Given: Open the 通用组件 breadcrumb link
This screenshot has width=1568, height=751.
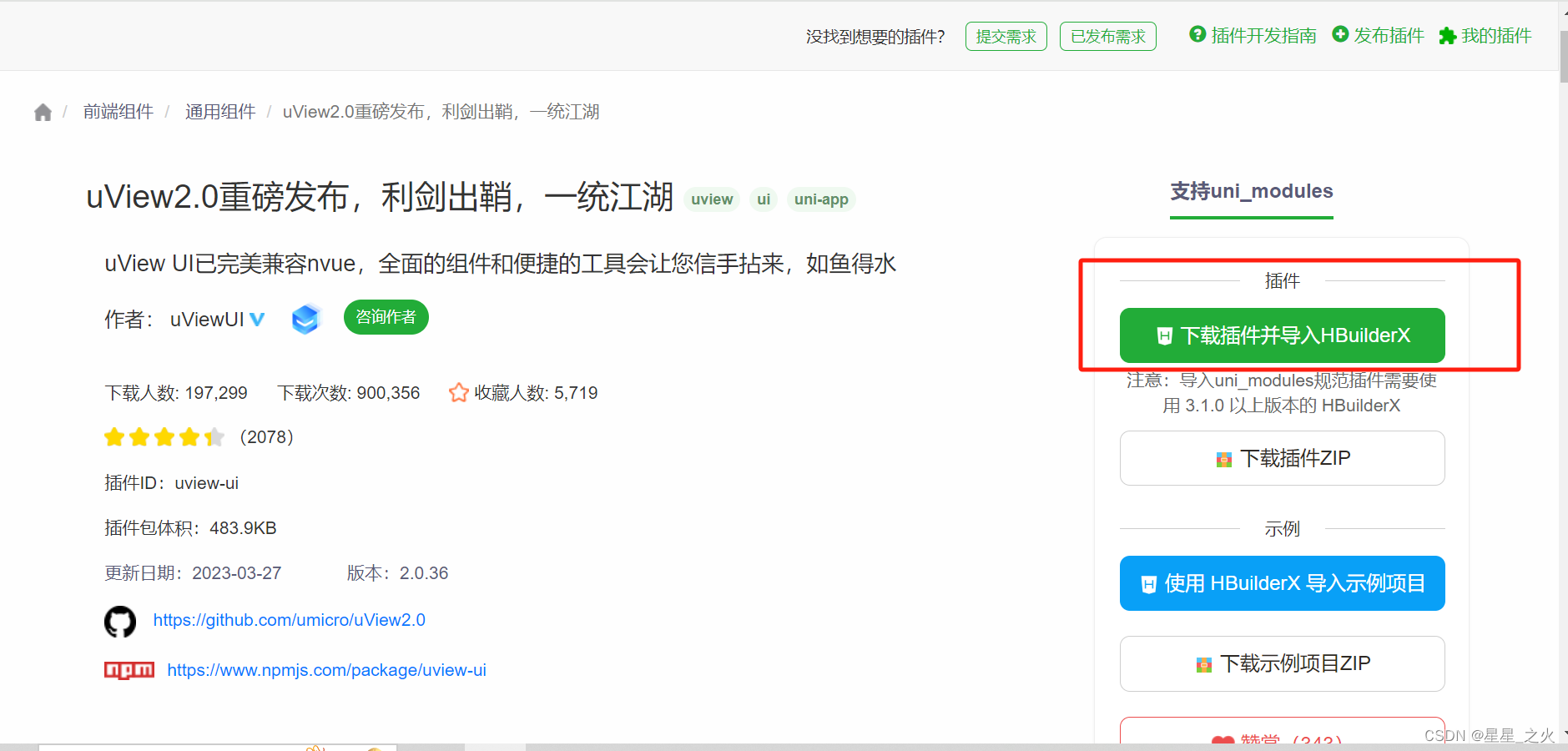Looking at the screenshot, I should coord(219,111).
